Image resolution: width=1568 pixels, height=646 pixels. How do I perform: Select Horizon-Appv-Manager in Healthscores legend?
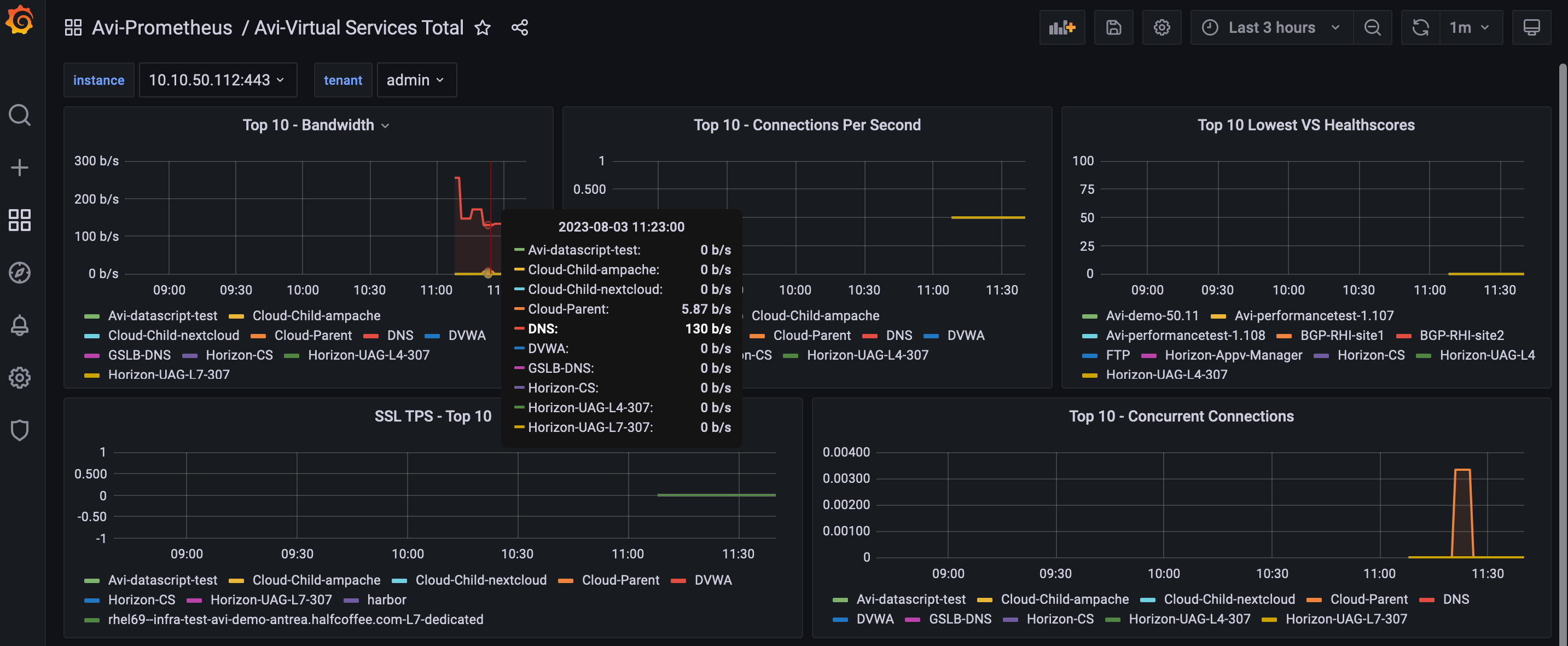1233,355
